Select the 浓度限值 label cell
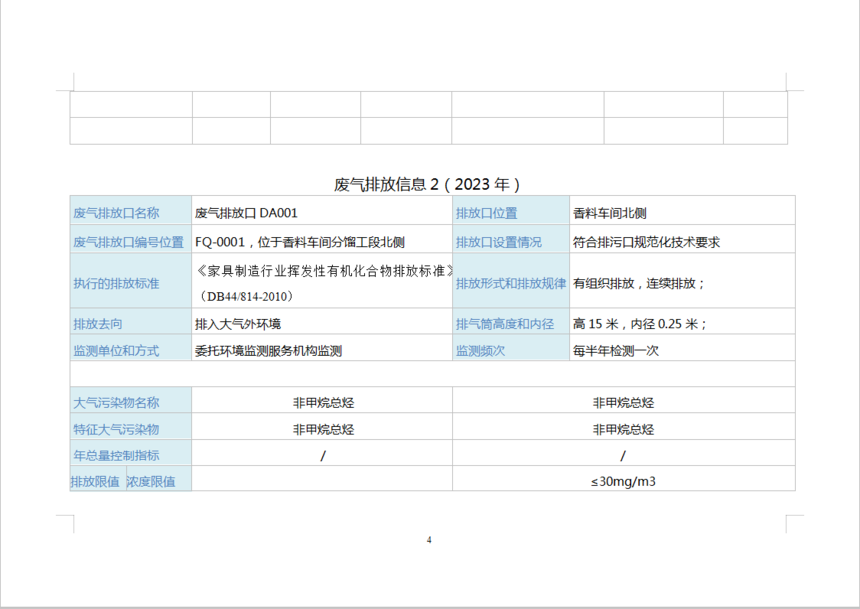This screenshot has width=860, height=609. click(x=151, y=481)
